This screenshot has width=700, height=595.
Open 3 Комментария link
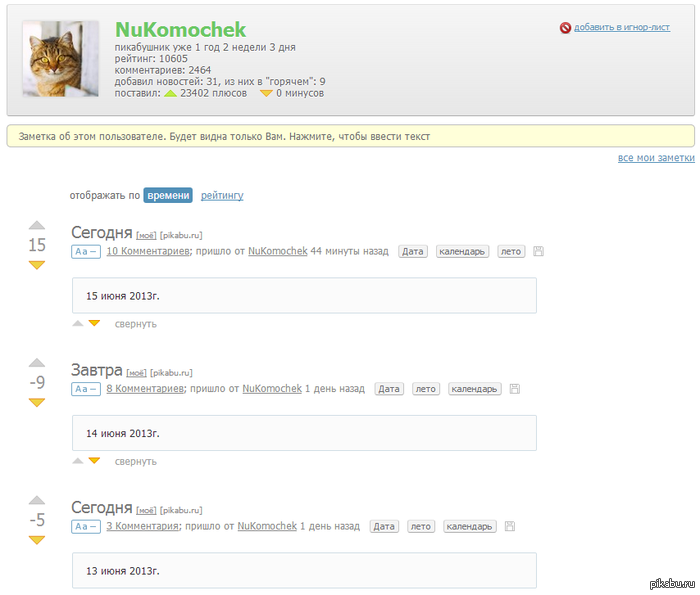point(143,526)
